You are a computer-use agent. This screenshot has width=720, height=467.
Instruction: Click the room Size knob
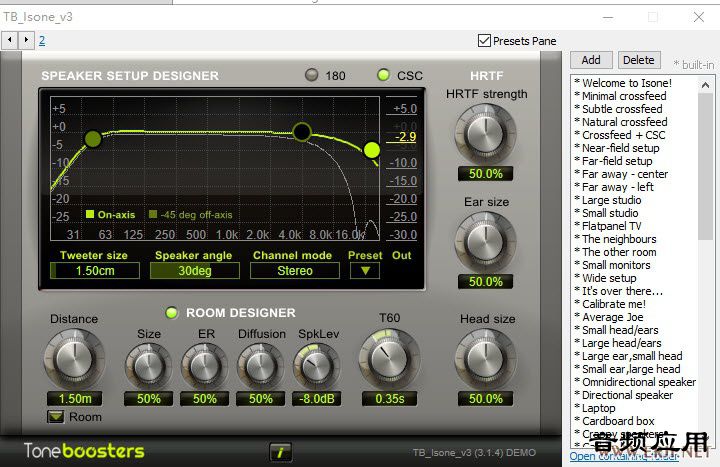(x=148, y=366)
